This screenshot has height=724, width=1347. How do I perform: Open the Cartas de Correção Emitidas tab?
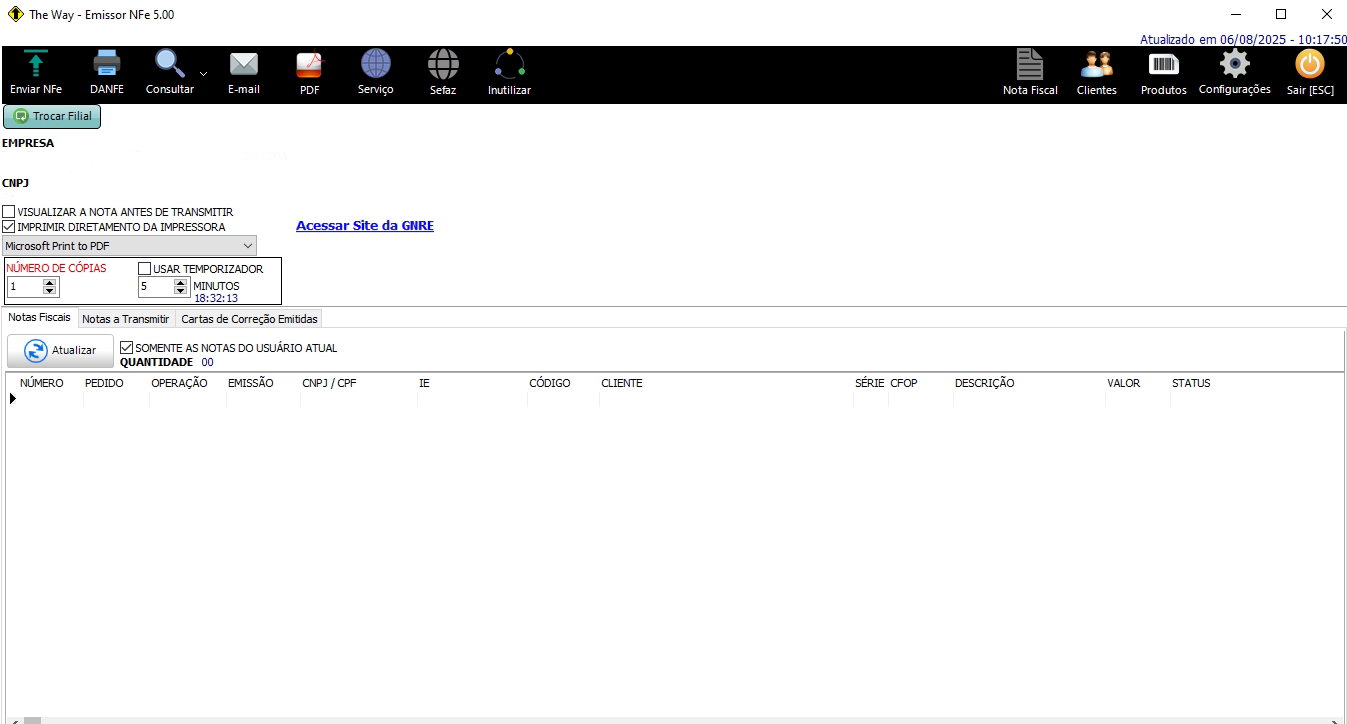click(x=249, y=319)
